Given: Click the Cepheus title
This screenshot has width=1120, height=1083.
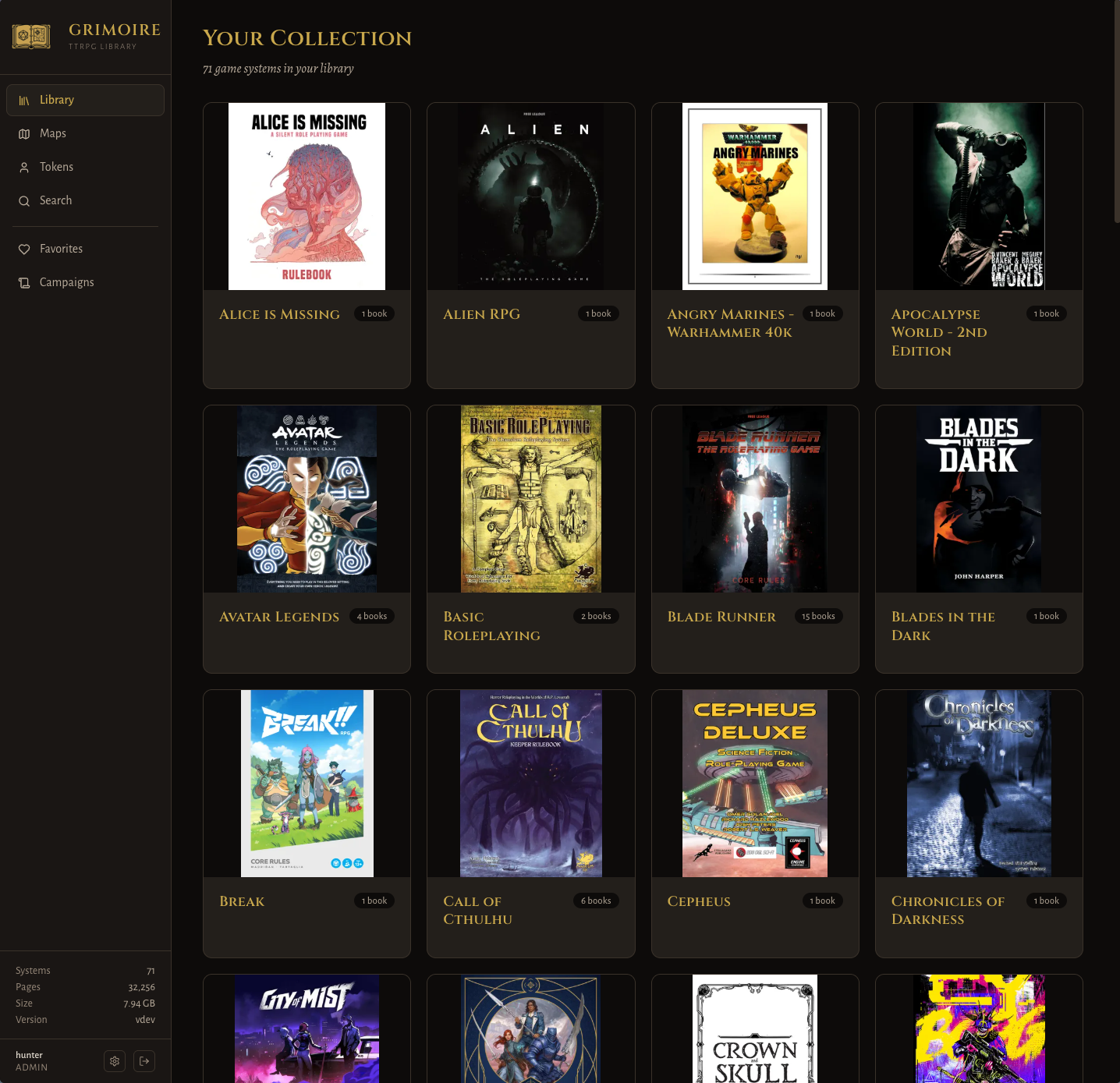Looking at the screenshot, I should (x=699, y=901).
